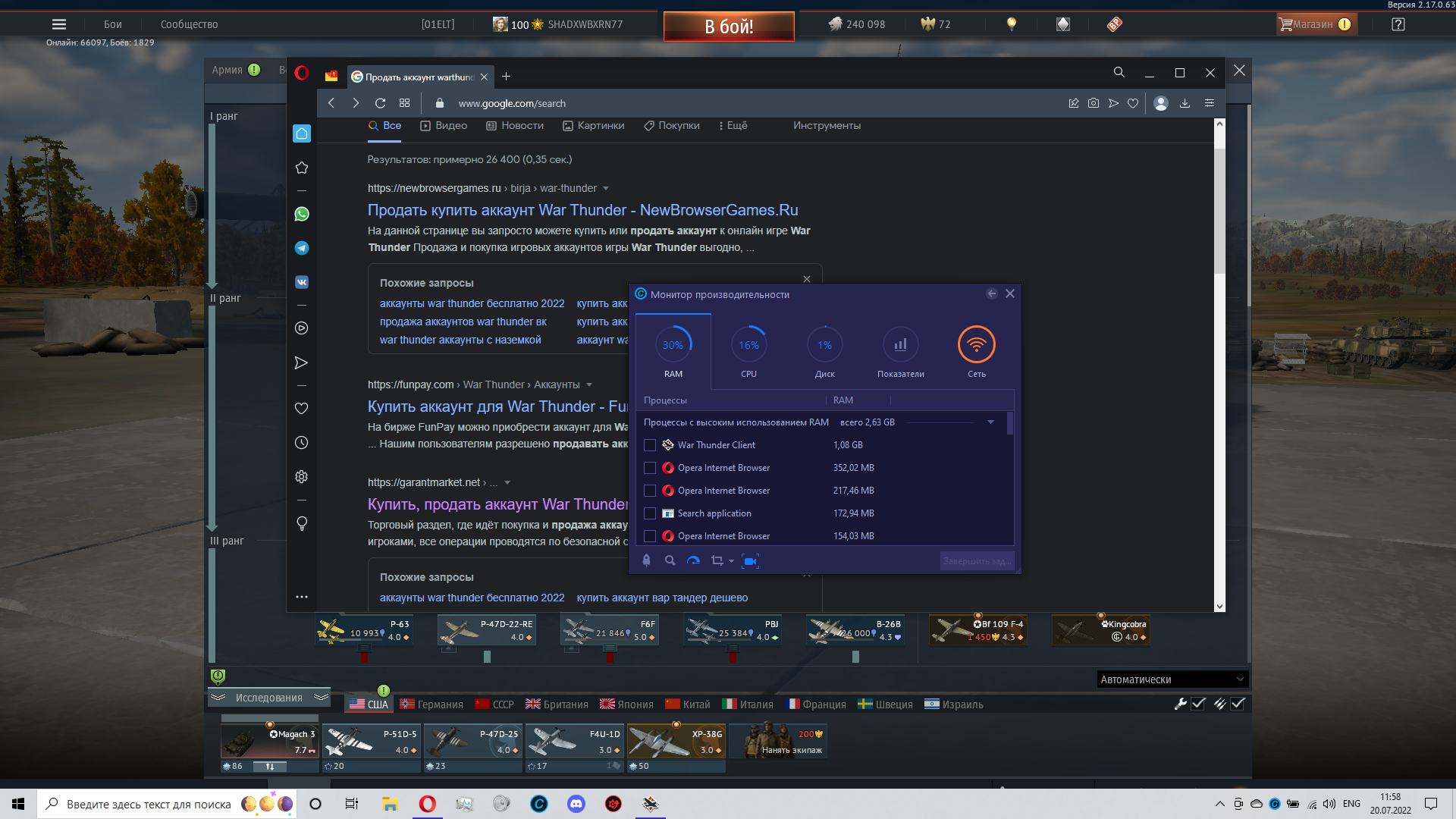Check the 352,02 MB Opera process

tap(650, 468)
